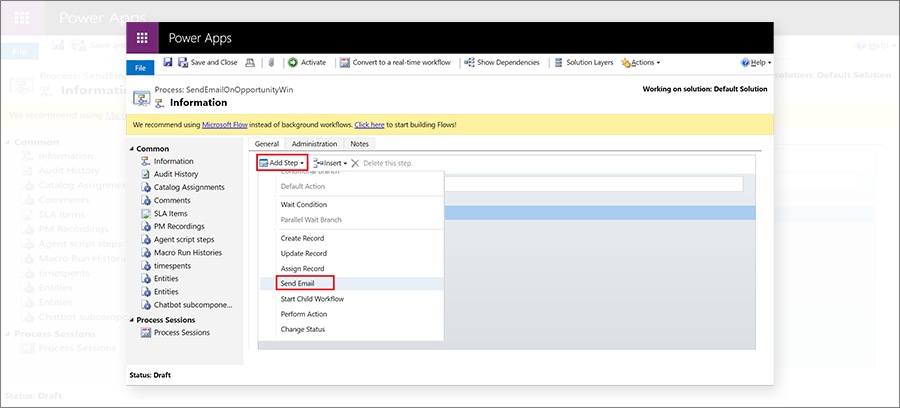900x408 pixels.
Task: Click the Audit History icon
Action: (145, 174)
